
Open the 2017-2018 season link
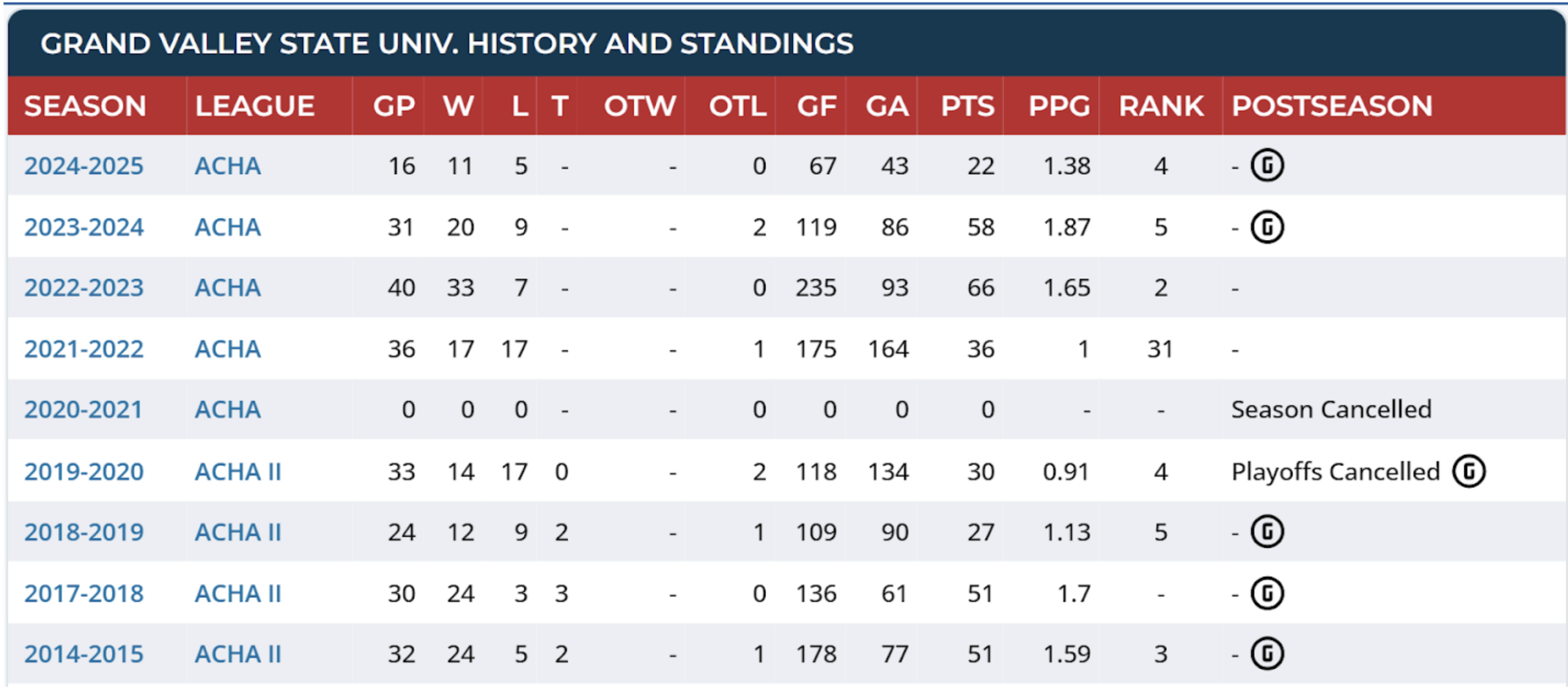pyautogui.click(x=84, y=593)
